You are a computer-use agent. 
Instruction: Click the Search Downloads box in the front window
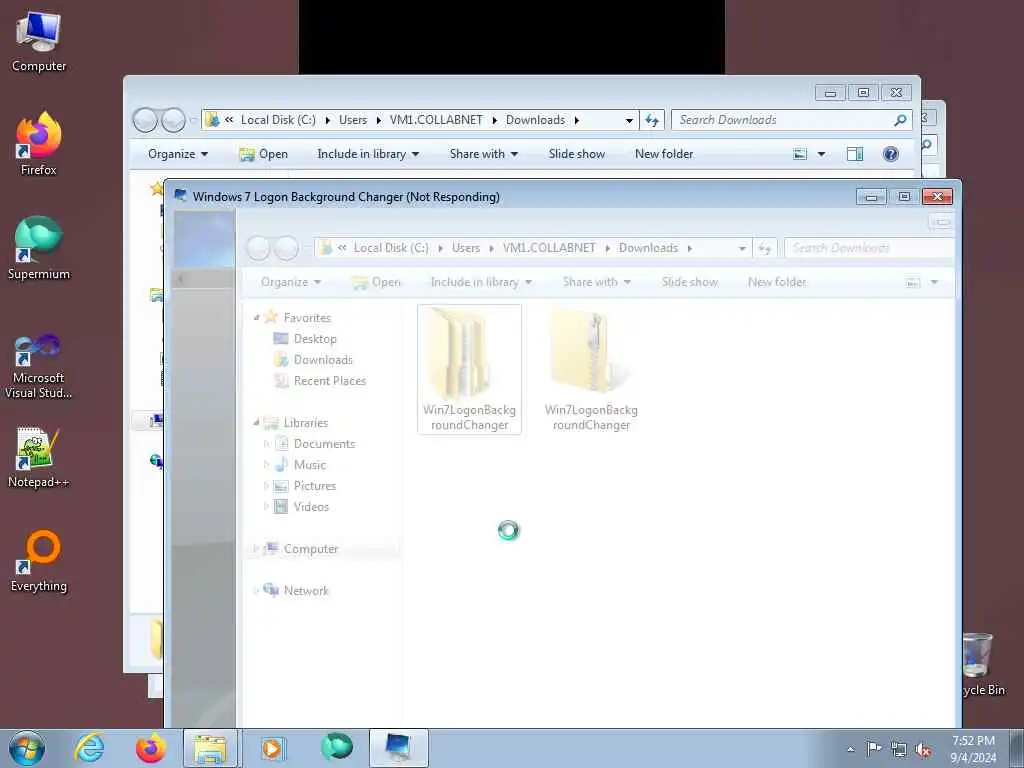coord(869,248)
